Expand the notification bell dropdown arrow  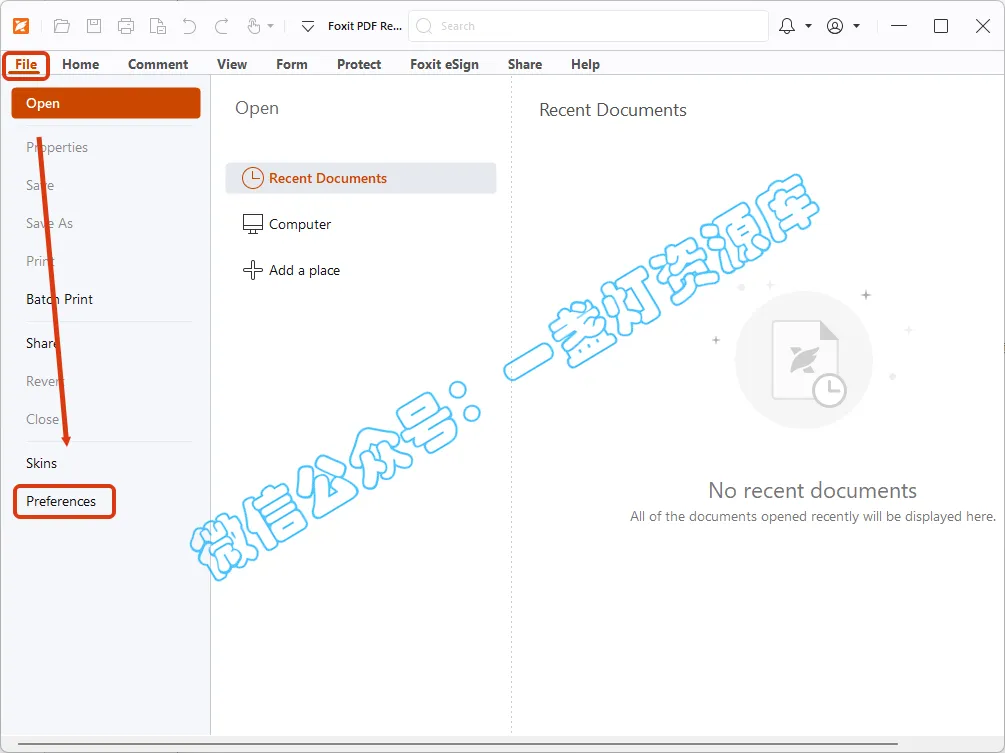(808, 26)
